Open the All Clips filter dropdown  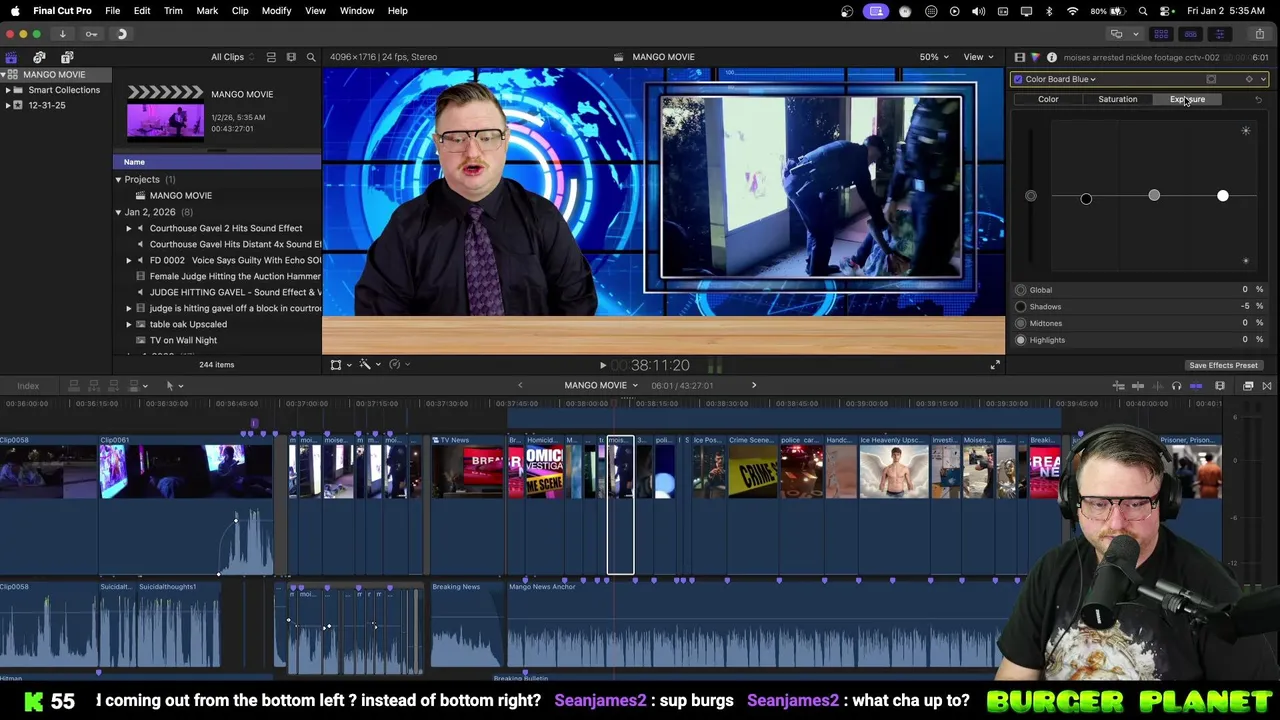232,57
